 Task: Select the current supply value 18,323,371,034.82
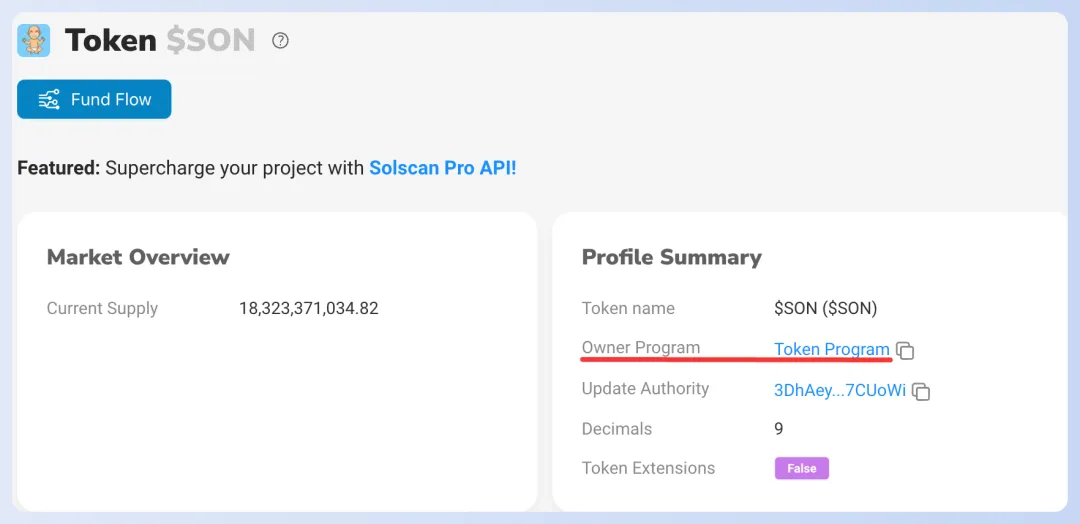(x=309, y=308)
